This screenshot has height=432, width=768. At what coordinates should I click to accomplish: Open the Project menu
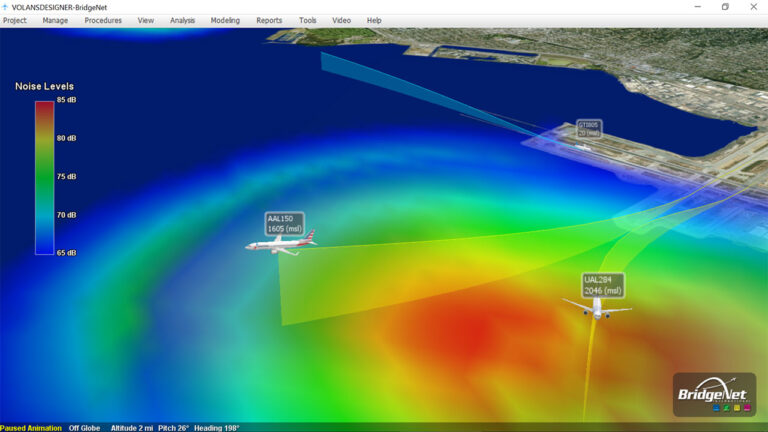15,20
